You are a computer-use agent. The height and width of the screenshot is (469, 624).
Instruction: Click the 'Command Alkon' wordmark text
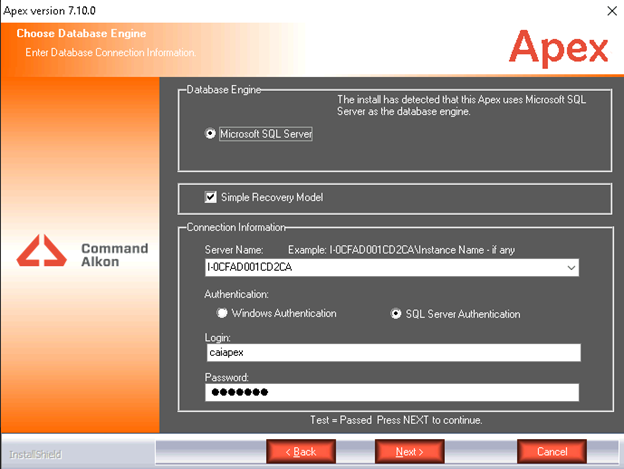(115, 255)
